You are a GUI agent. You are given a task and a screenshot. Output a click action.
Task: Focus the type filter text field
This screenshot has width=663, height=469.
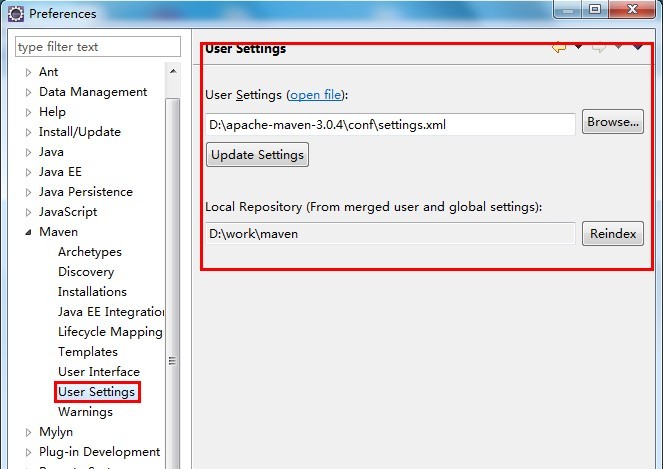(x=98, y=47)
